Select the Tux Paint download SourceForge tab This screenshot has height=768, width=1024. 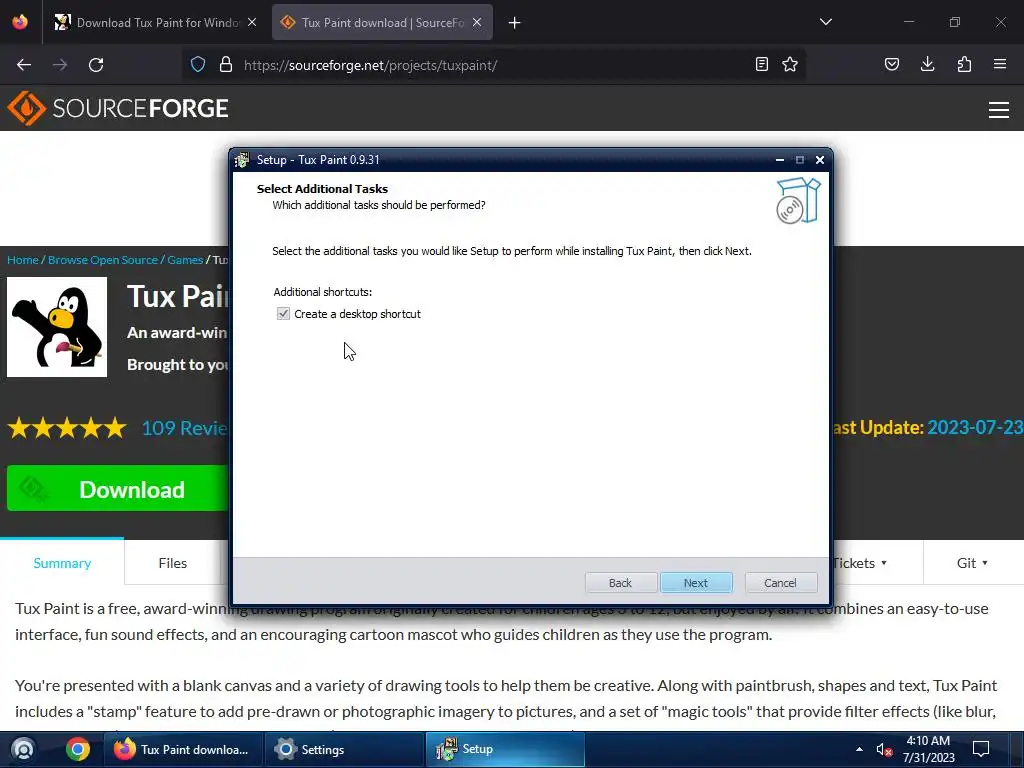coord(381,23)
